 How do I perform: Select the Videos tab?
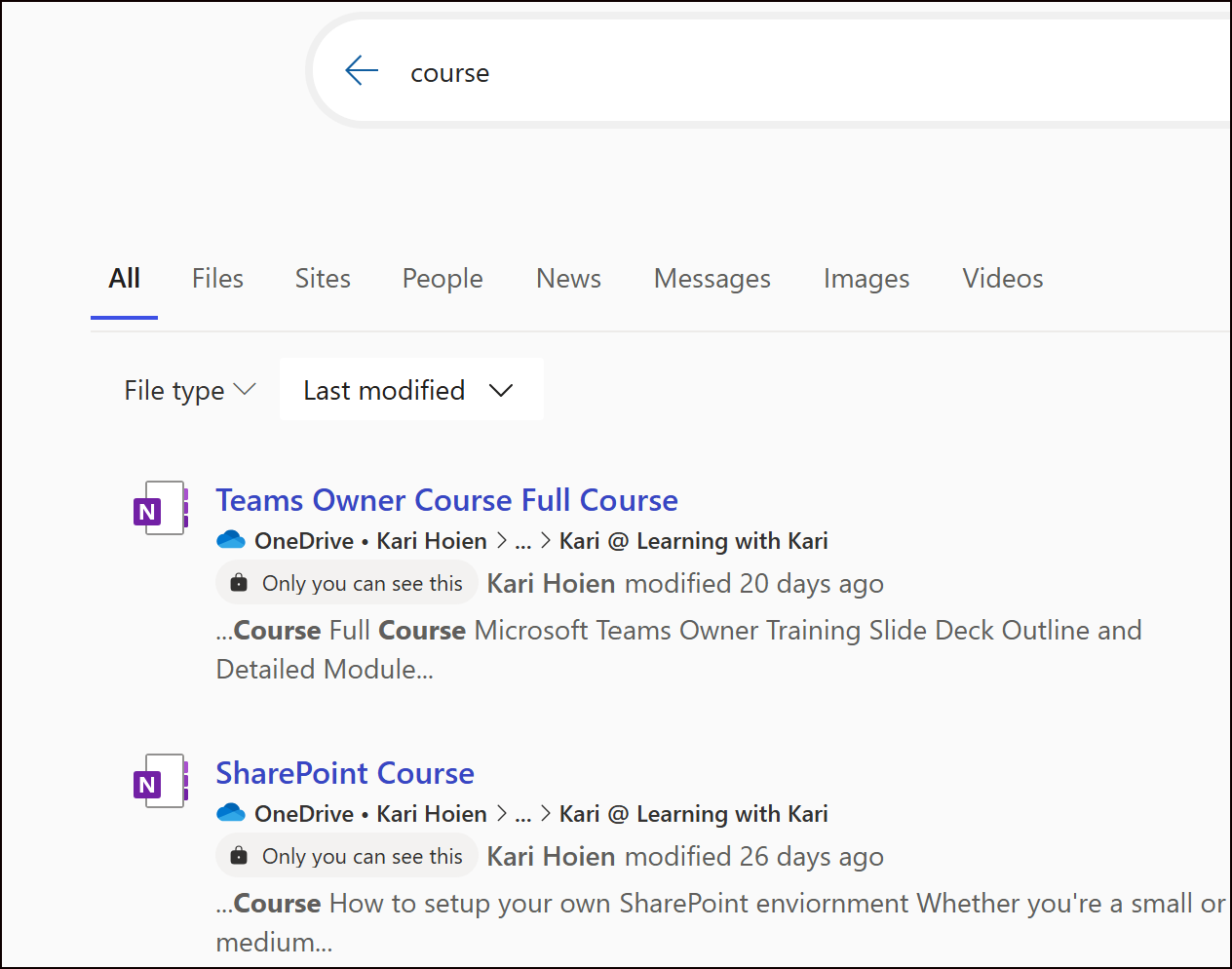pyautogui.click(x=1002, y=279)
